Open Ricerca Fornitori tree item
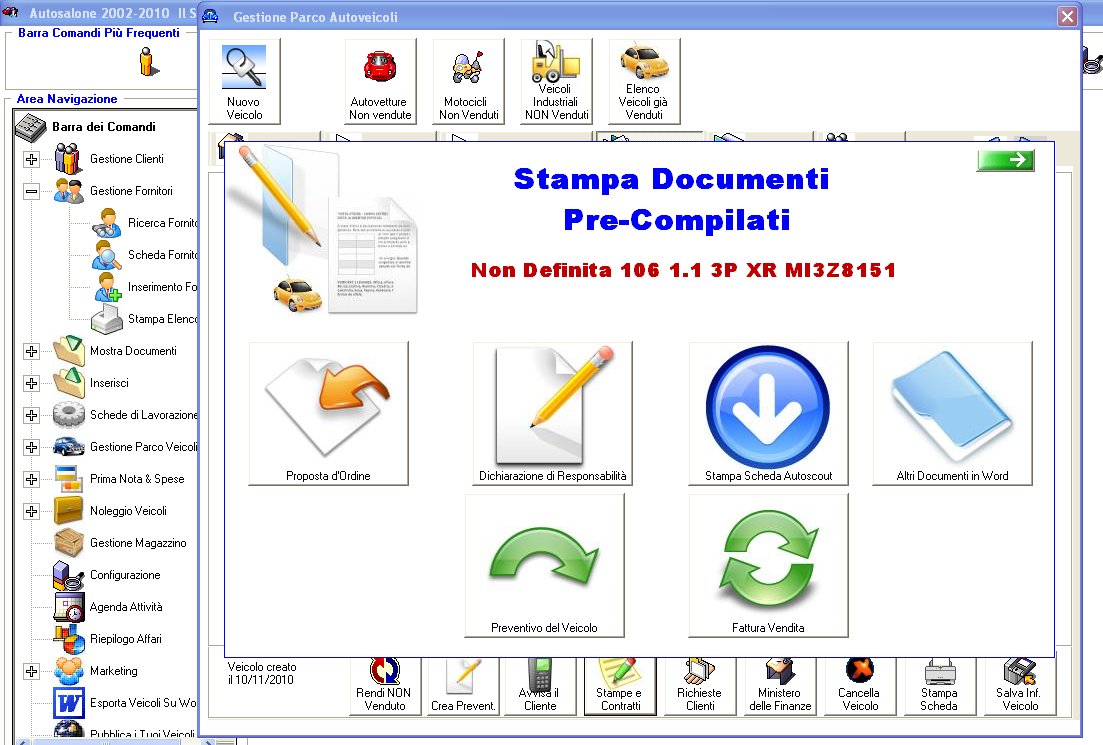The width and height of the screenshot is (1103, 745). (162, 223)
